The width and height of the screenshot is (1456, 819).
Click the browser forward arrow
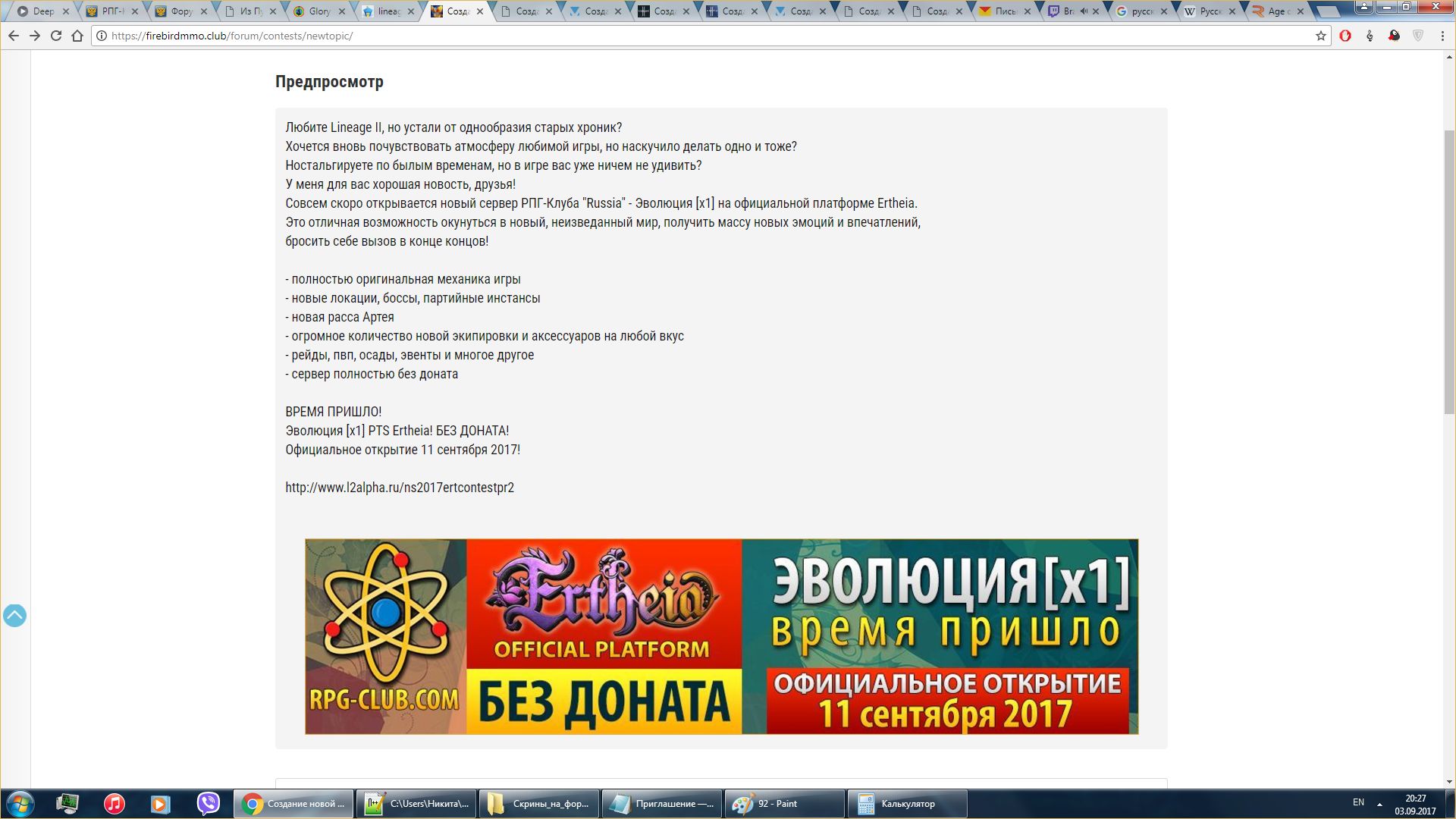click(35, 36)
